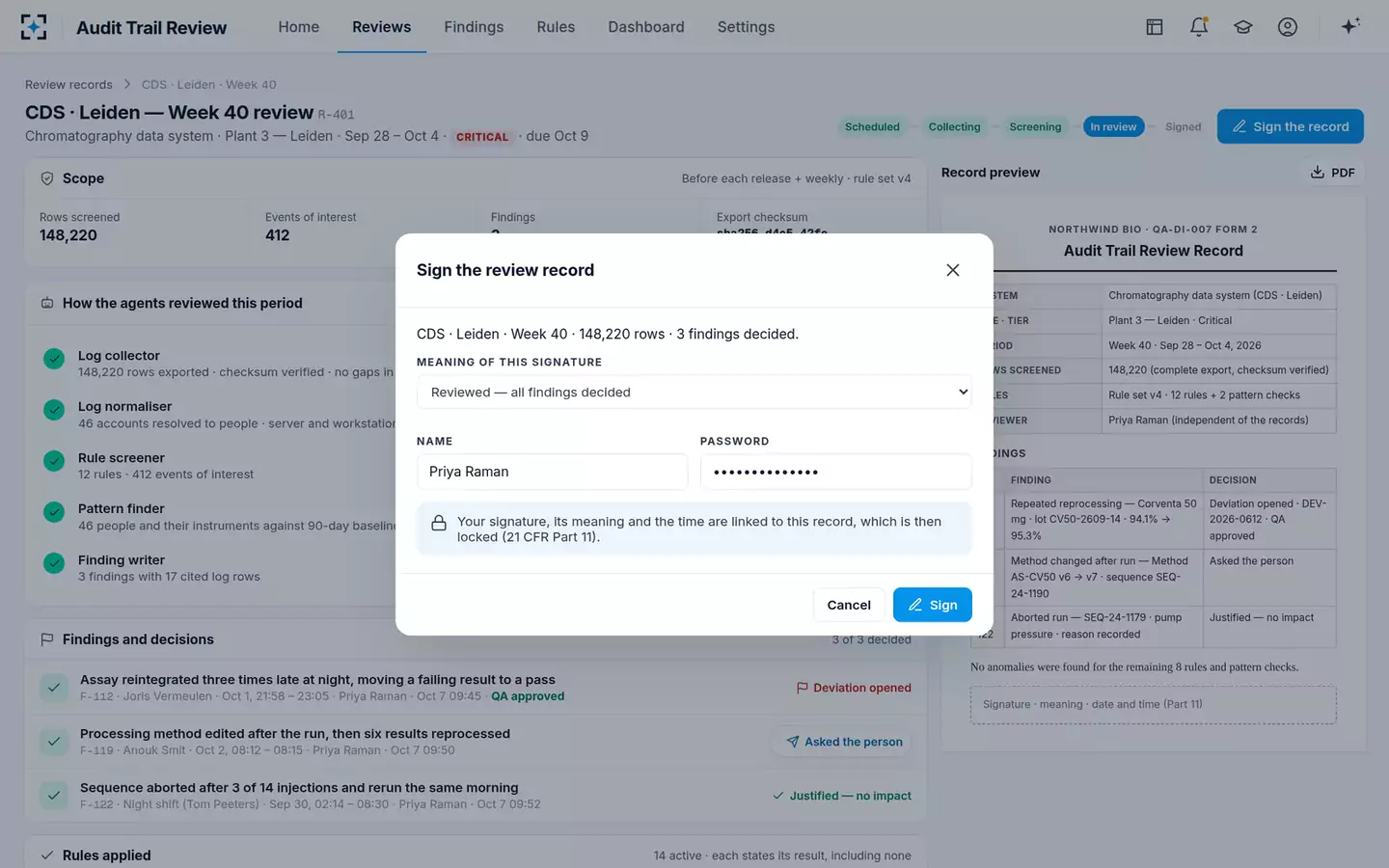Click the Deviation opened decision

(x=854, y=688)
